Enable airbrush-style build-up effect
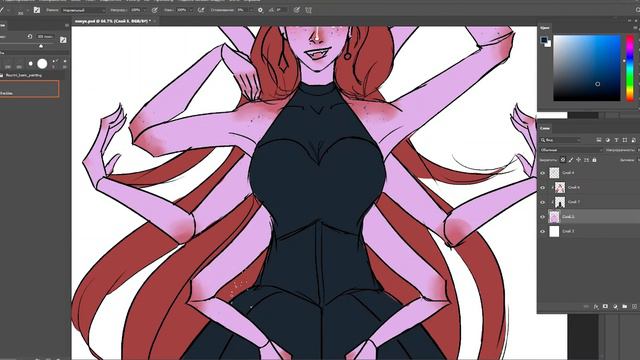Image resolution: width=640 pixels, height=360 pixels. pyautogui.click(x=201, y=10)
